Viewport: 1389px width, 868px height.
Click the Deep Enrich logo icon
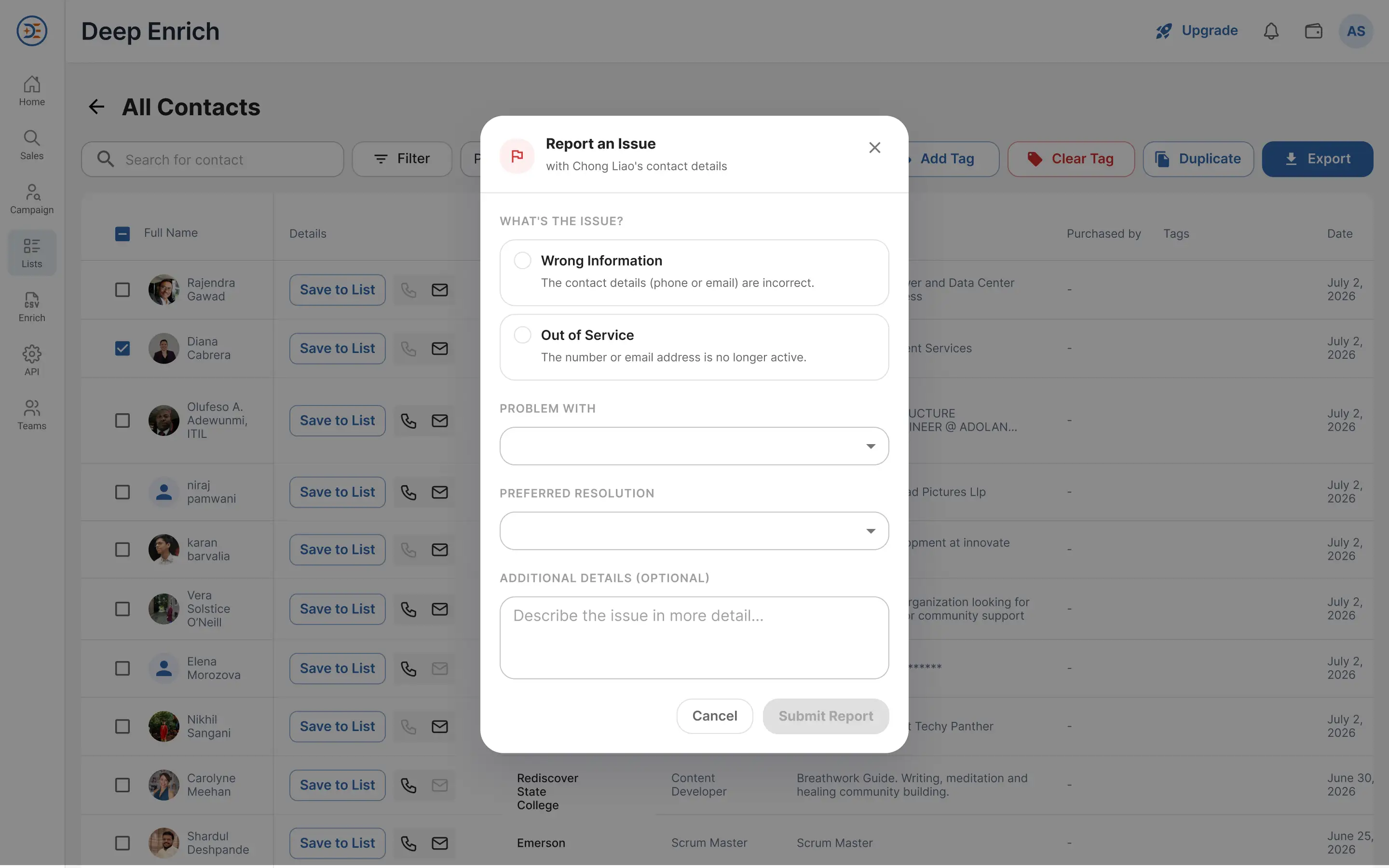(x=31, y=31)
